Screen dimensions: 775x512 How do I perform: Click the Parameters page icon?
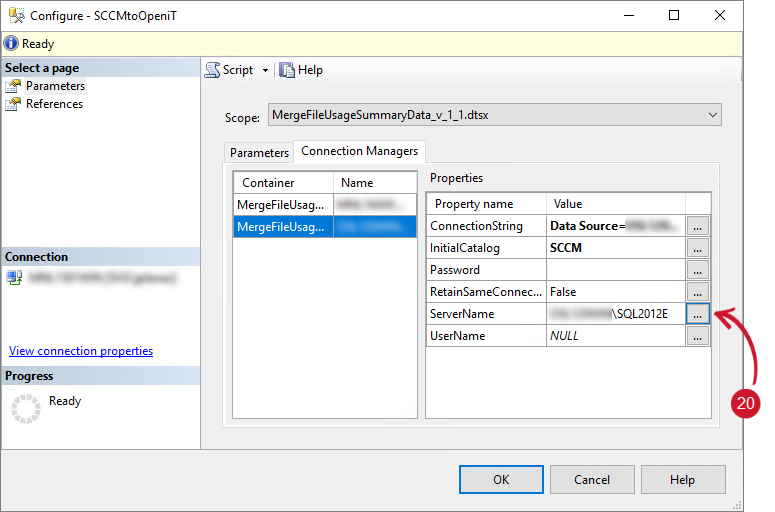click(x=13, y=86)
